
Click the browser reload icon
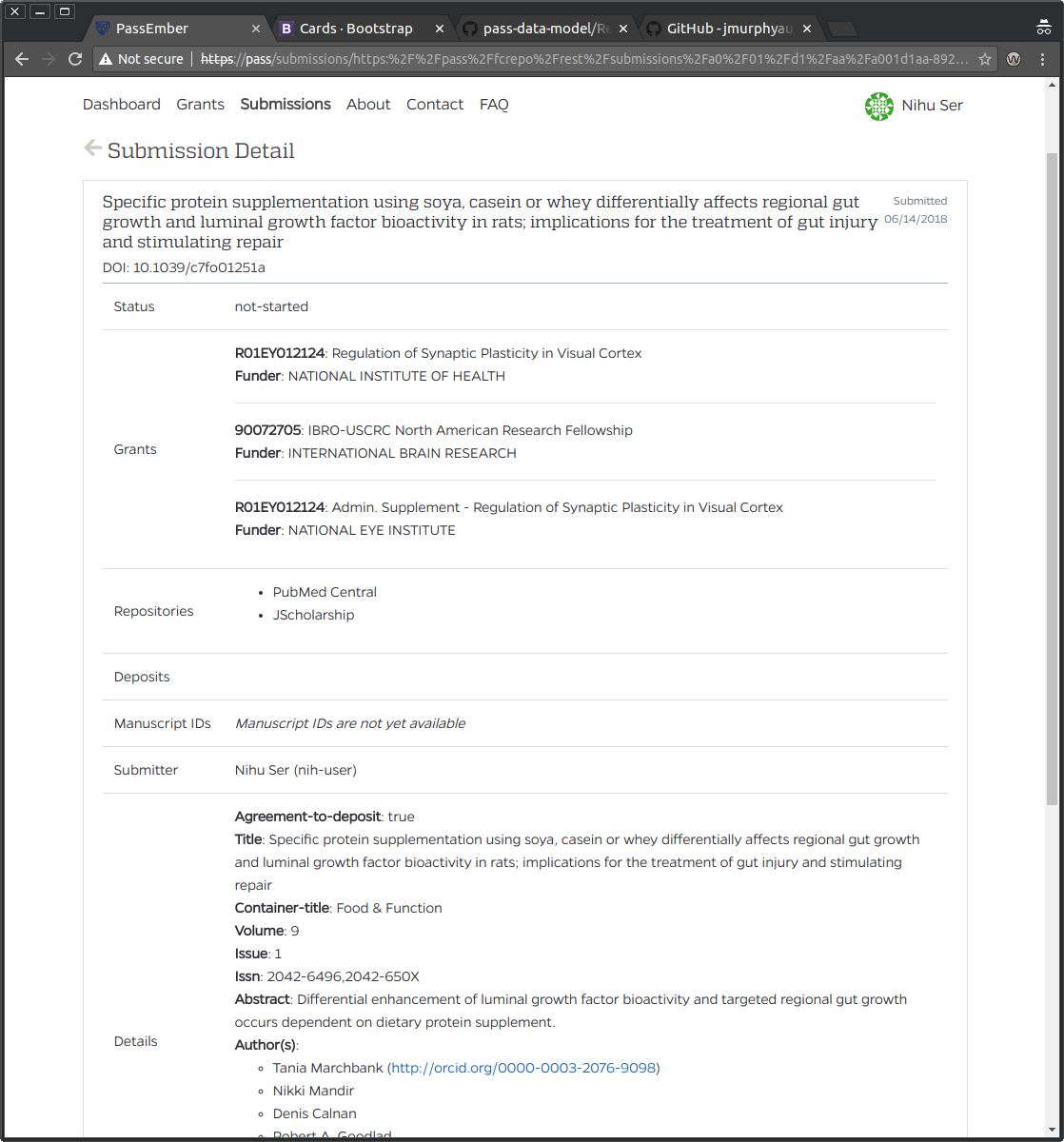click(75, 59)
